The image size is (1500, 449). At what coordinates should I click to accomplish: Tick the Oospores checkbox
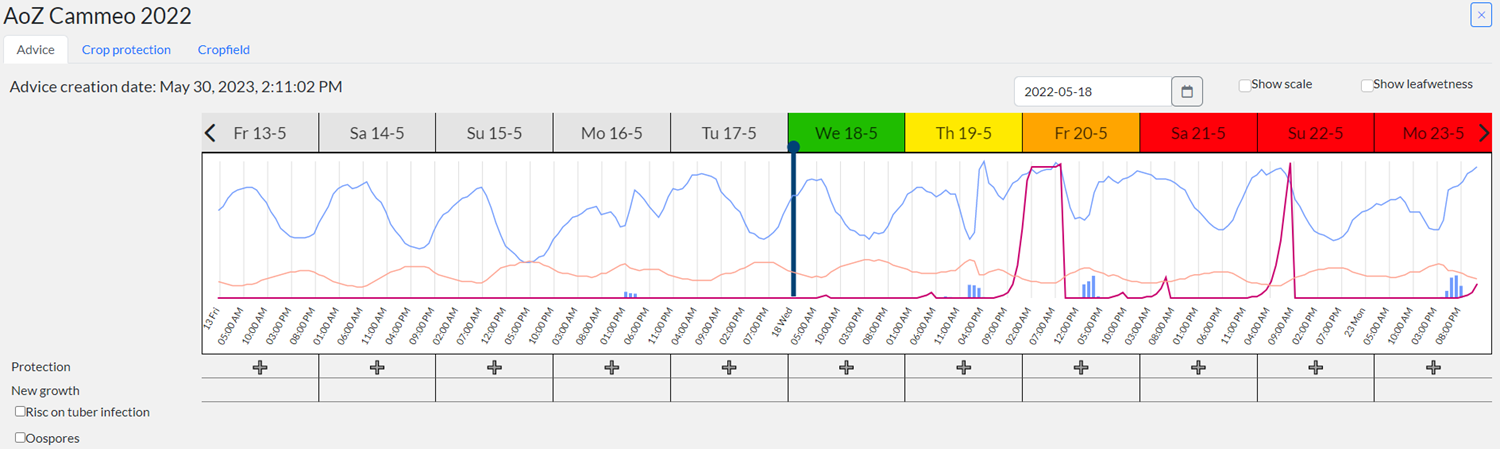tap(21, 438)
